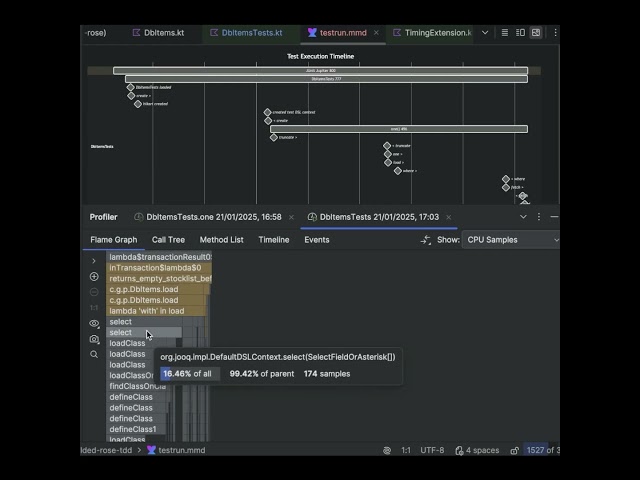
Task: Select the inTransaction$lambda$0 frame
Action: [x=159, y=268]
